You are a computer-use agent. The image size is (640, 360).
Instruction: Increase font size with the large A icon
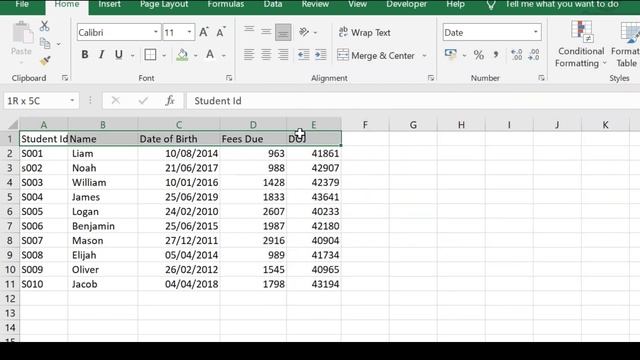[204, 32]
